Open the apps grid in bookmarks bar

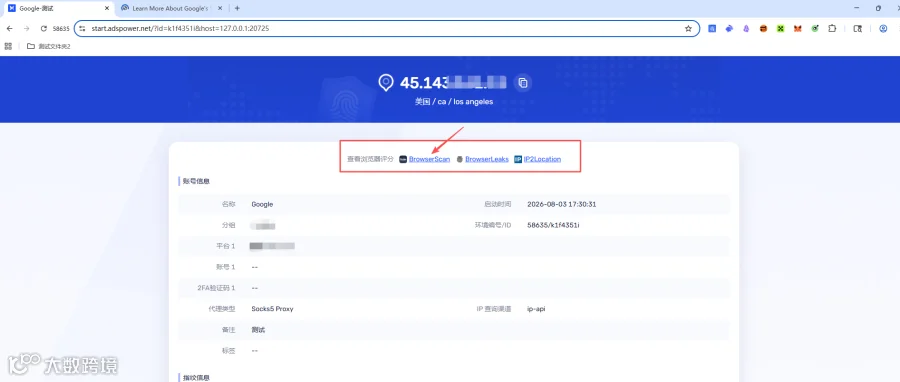coord(8,46)
